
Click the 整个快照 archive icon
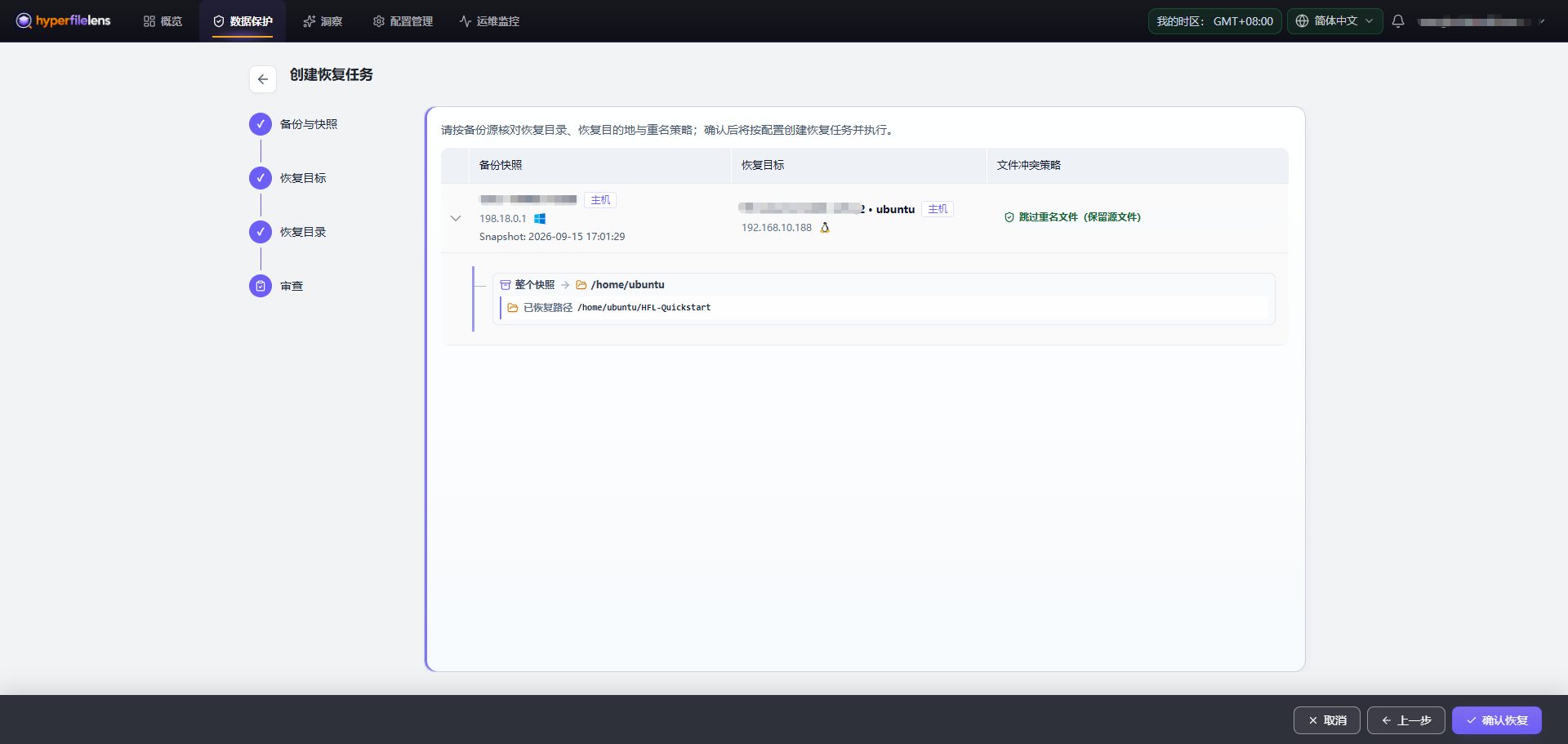pos(506,285)
